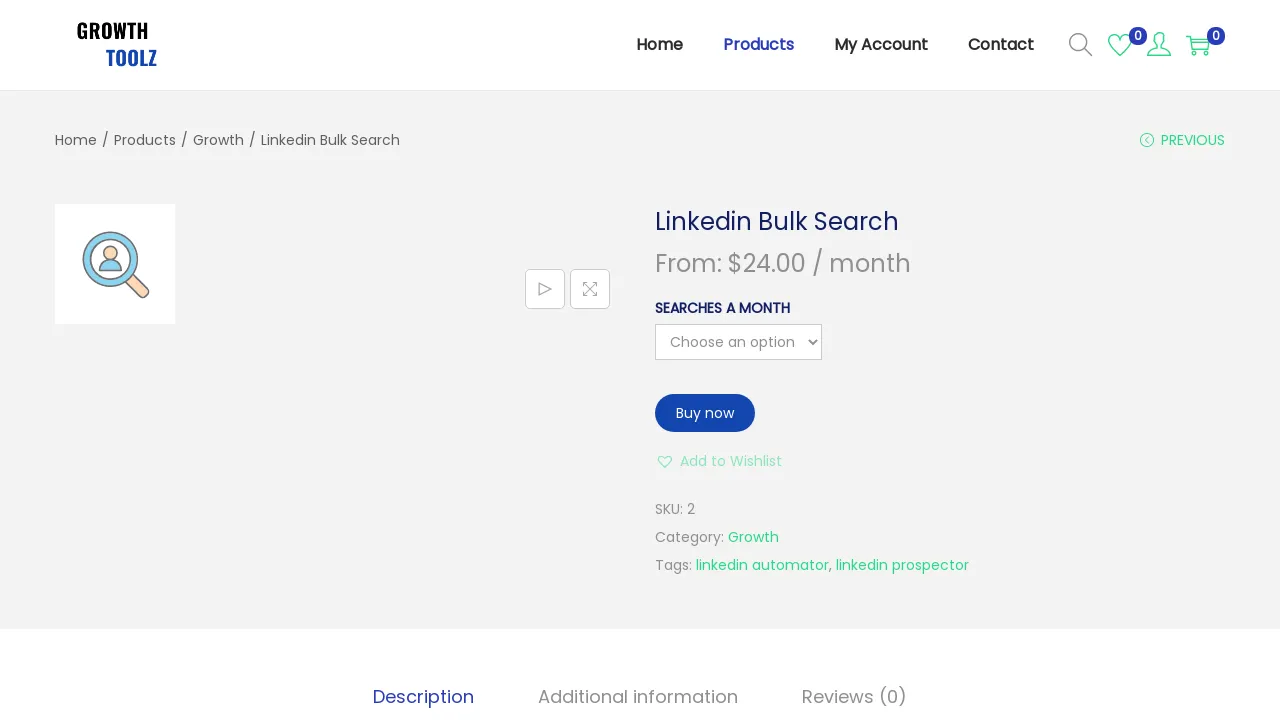
Task: Click the linkedin prospector tag
Action: [902, 565]
